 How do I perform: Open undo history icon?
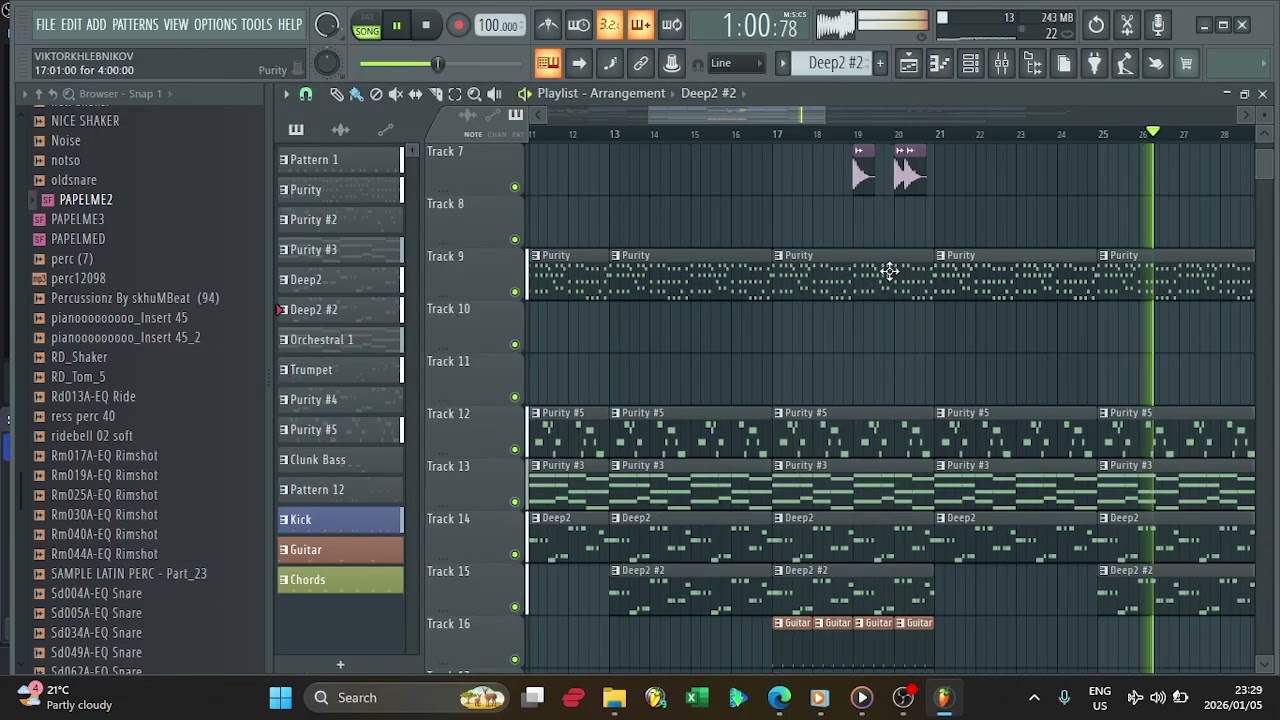1097,25
